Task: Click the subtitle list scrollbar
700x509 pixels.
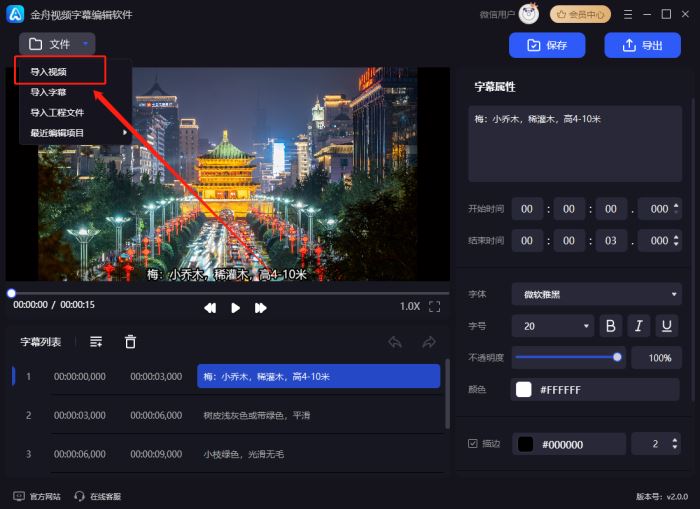Action: click(x=447, y=394)
